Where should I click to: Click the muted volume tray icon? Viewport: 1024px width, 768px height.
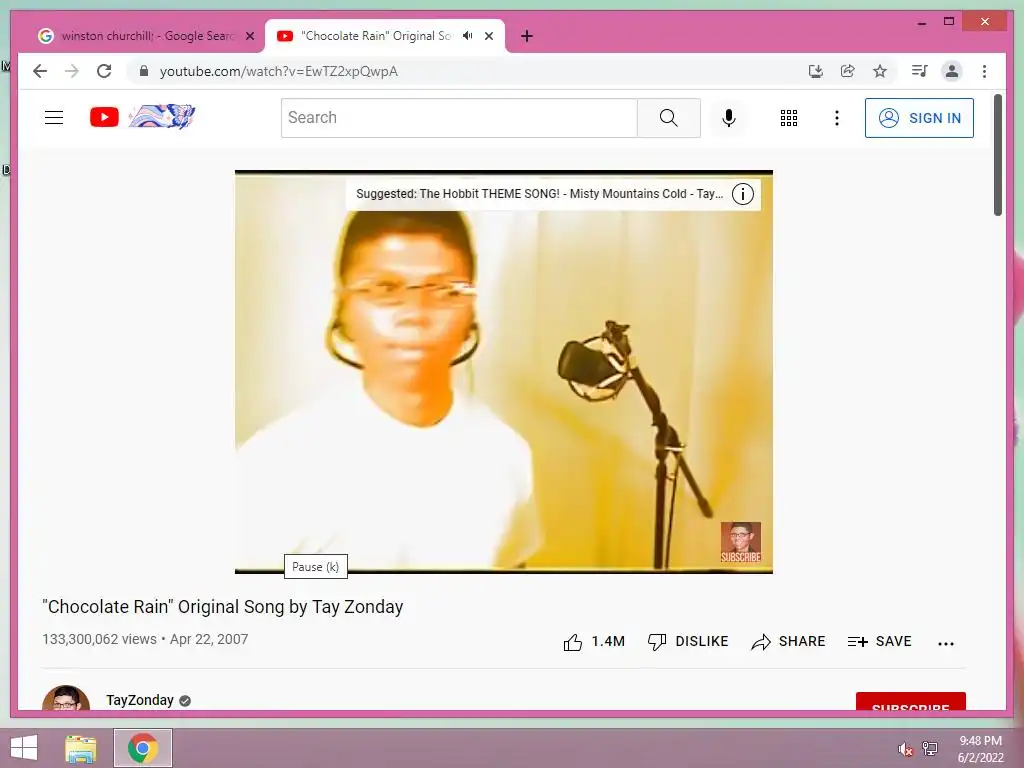[905, 749]
